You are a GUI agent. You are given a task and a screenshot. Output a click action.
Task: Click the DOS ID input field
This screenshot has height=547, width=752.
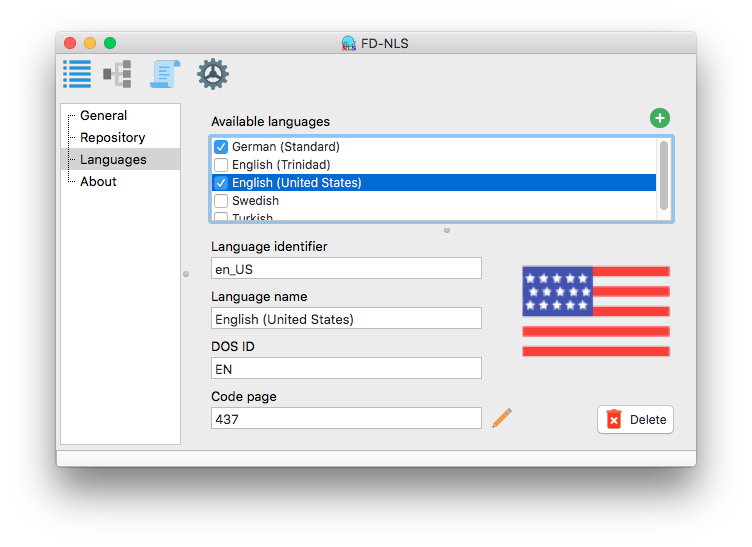tap(346, 369)
